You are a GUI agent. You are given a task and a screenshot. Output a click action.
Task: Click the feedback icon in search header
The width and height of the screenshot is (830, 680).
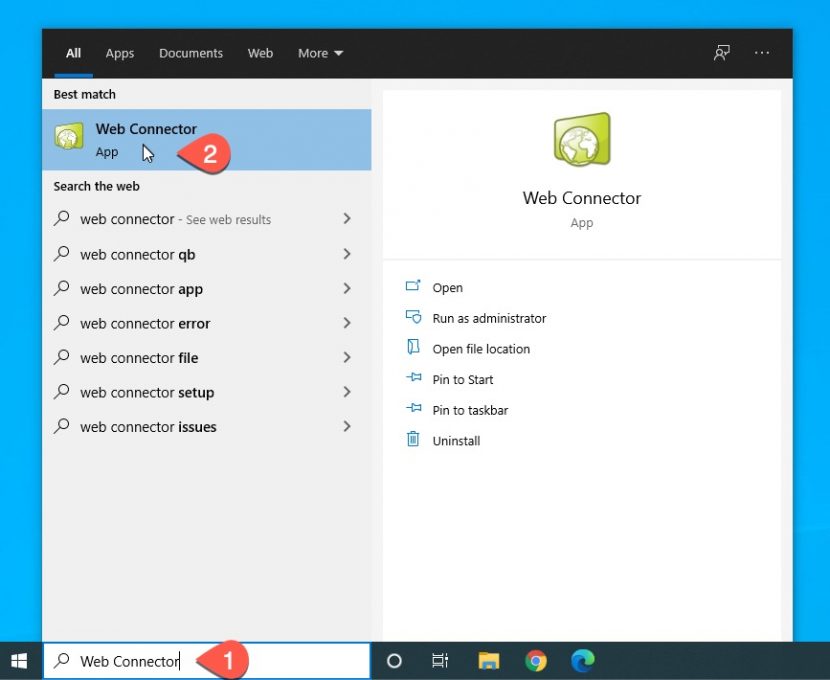pyautogui.click(x=721, y=53)
